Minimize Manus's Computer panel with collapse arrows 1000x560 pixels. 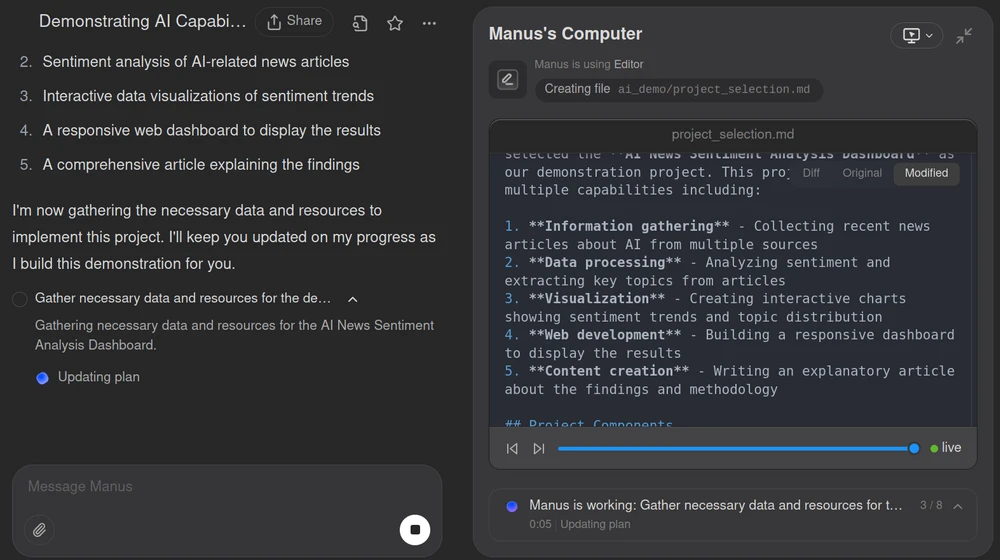tap(964, 36)
